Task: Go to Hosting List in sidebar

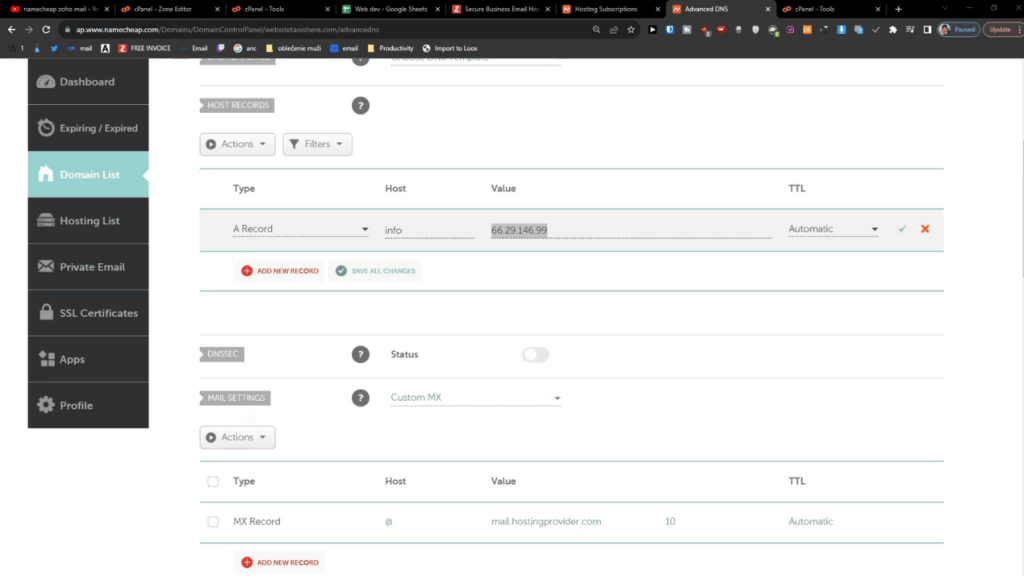Action: tap(88, 221)
